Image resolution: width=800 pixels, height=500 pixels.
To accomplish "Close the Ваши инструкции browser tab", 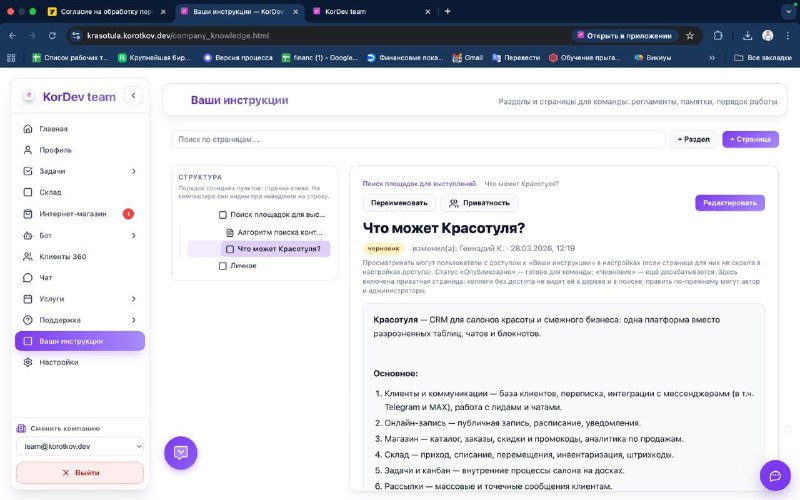I will coord(295,11).
